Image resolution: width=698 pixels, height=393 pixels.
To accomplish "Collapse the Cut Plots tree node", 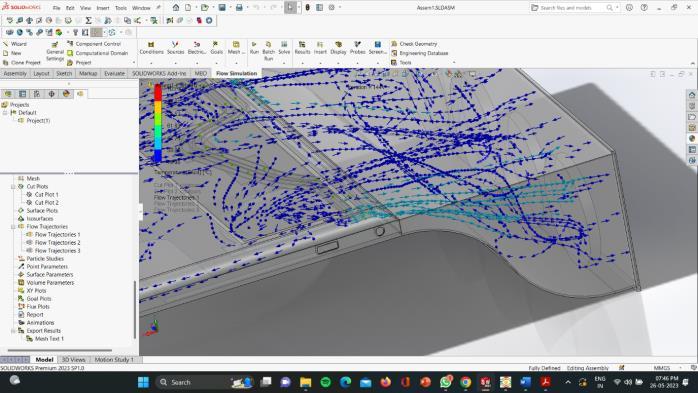I will pos(13,186).
